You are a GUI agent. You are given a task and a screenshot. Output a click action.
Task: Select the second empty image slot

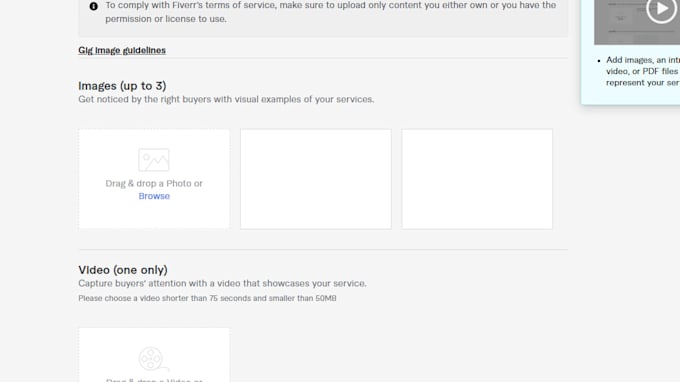click(x=316, y=179)
